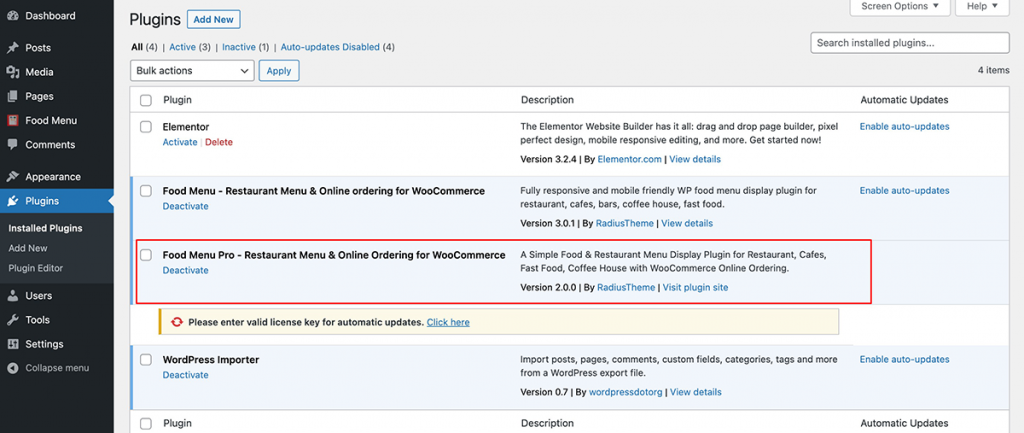View details for WordPress Importer
The height and width of the screenshot is (433, 1024).
click(696, 392)
